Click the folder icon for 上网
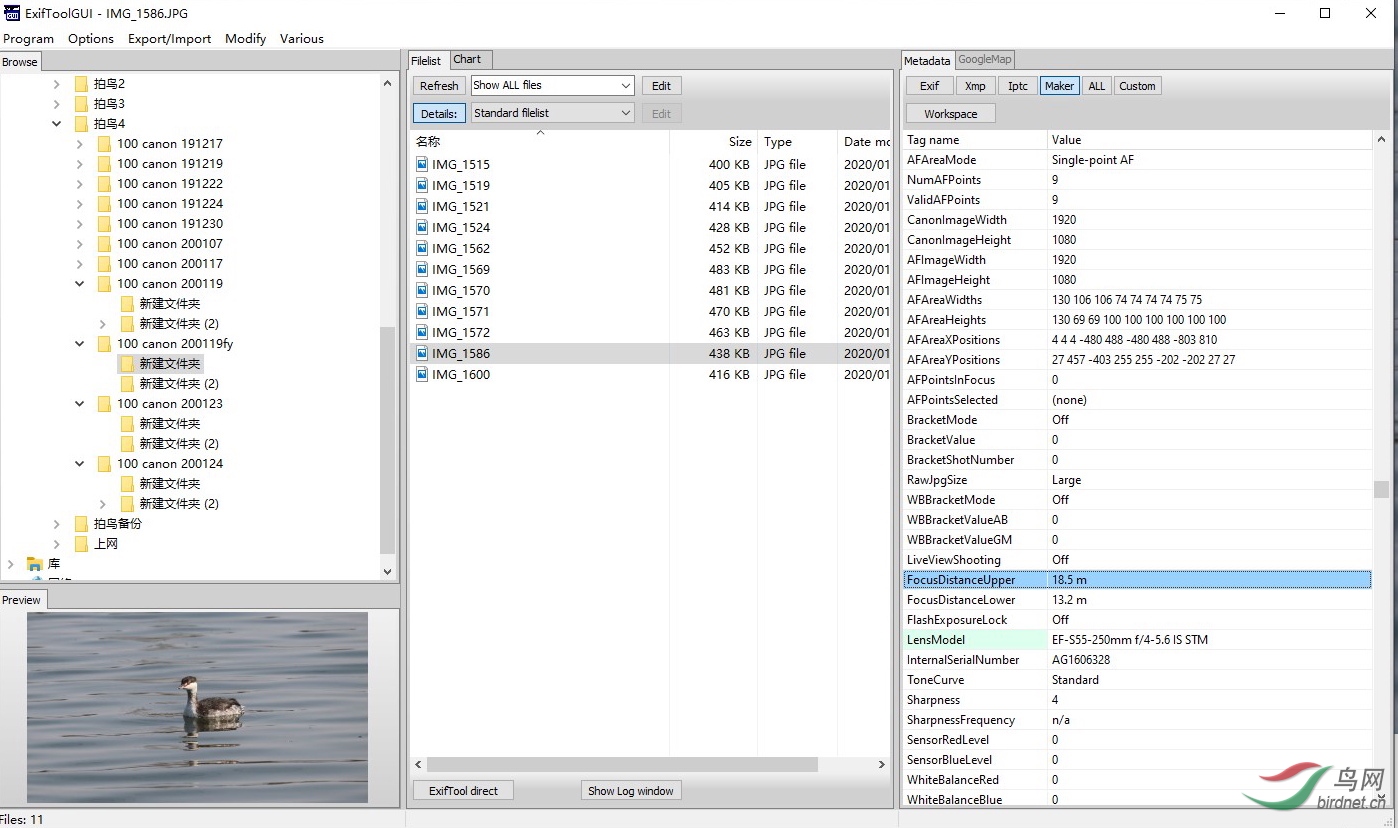Viewport: 1398px width, 828px height. click(82, 544)
